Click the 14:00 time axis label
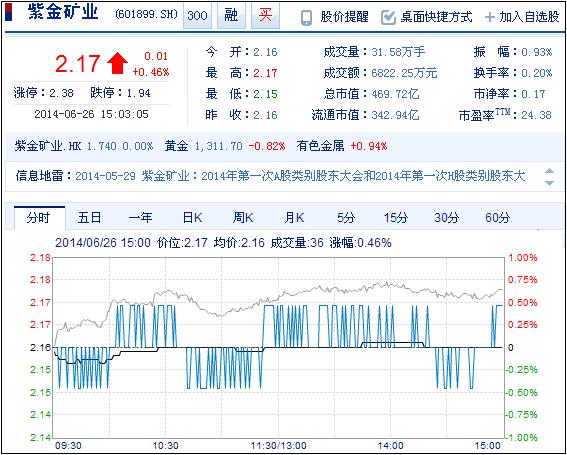567x455 pixels. (x=390, y=445)
